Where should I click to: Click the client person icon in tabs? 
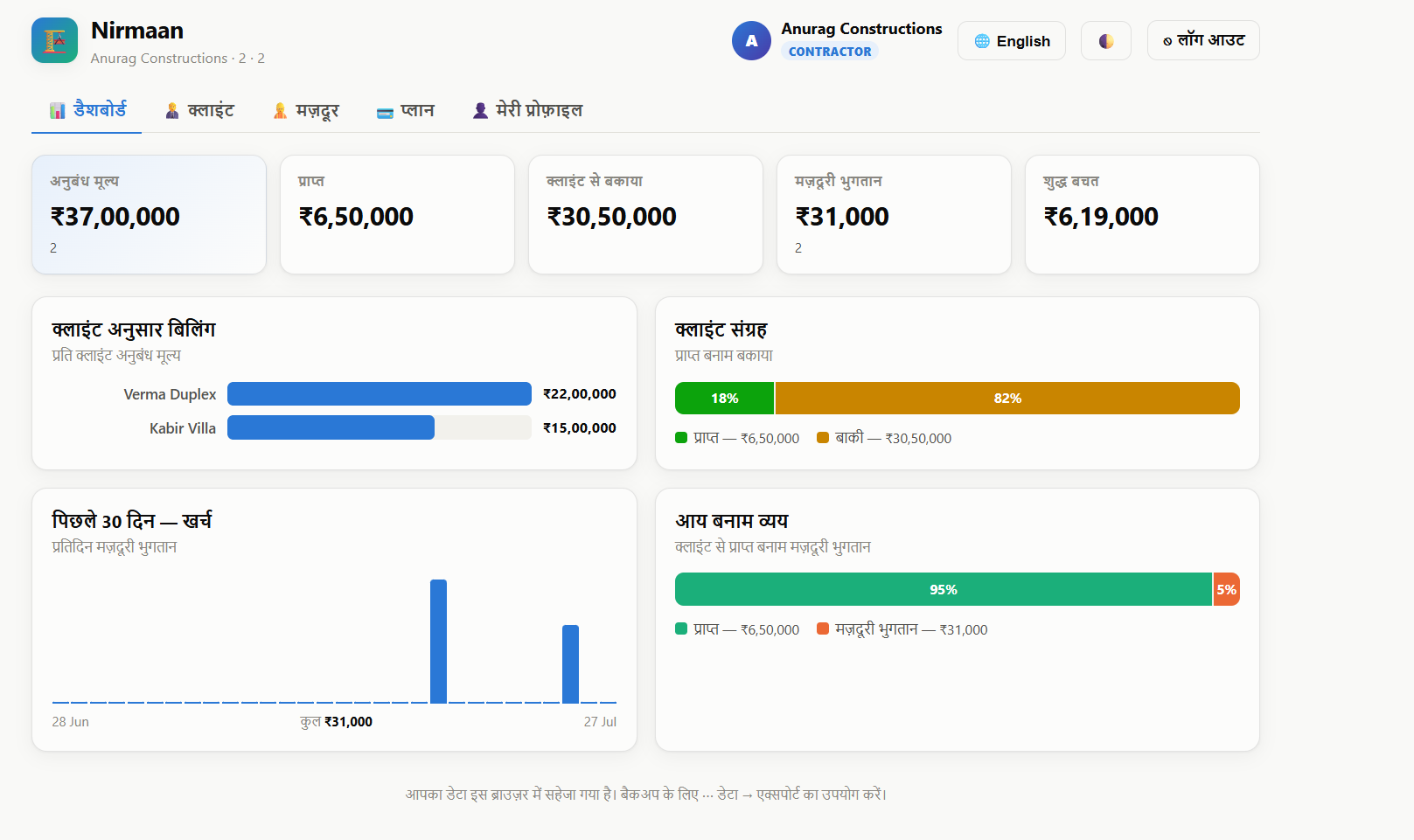click(172, 110)
